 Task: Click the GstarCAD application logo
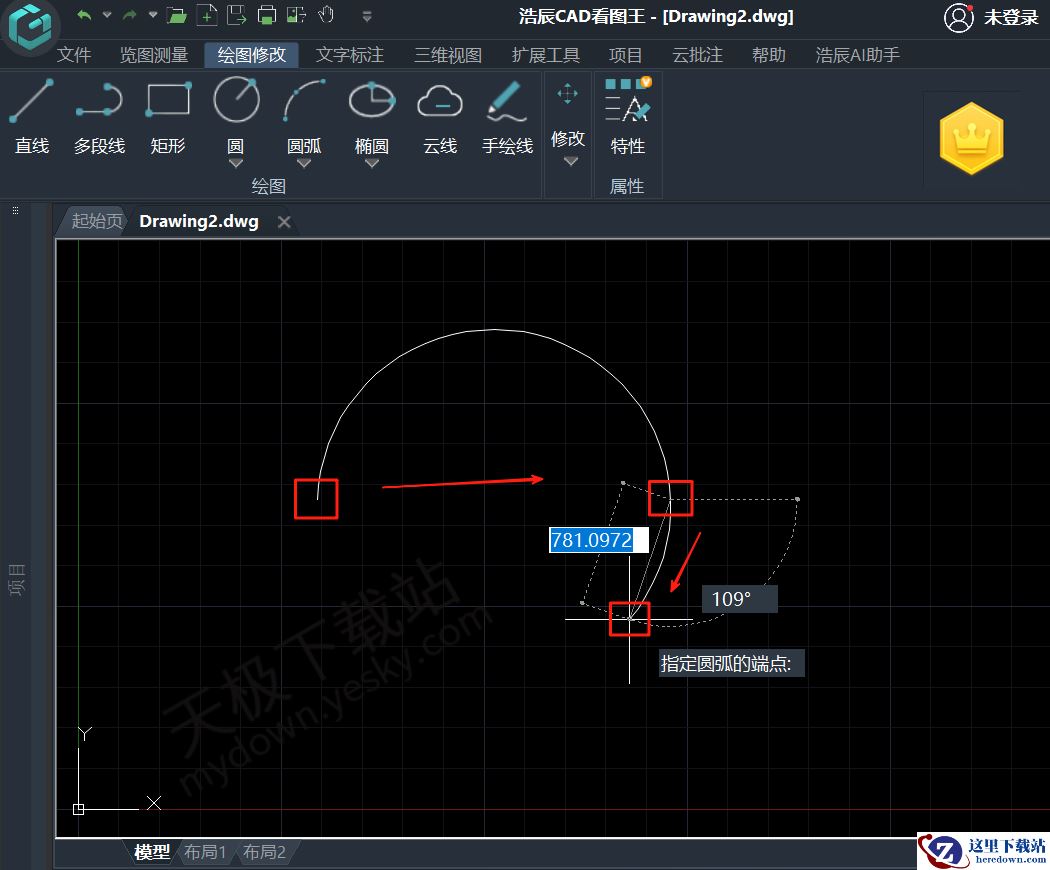pyautogui.click(x=30, y=27)
